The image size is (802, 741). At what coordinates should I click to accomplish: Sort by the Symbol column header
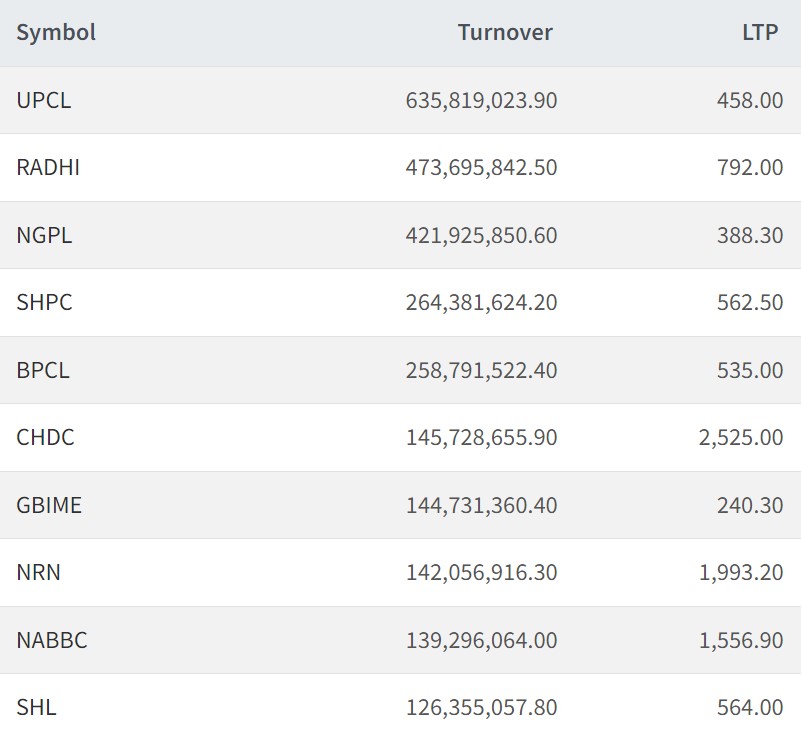[x=56, y=32]
